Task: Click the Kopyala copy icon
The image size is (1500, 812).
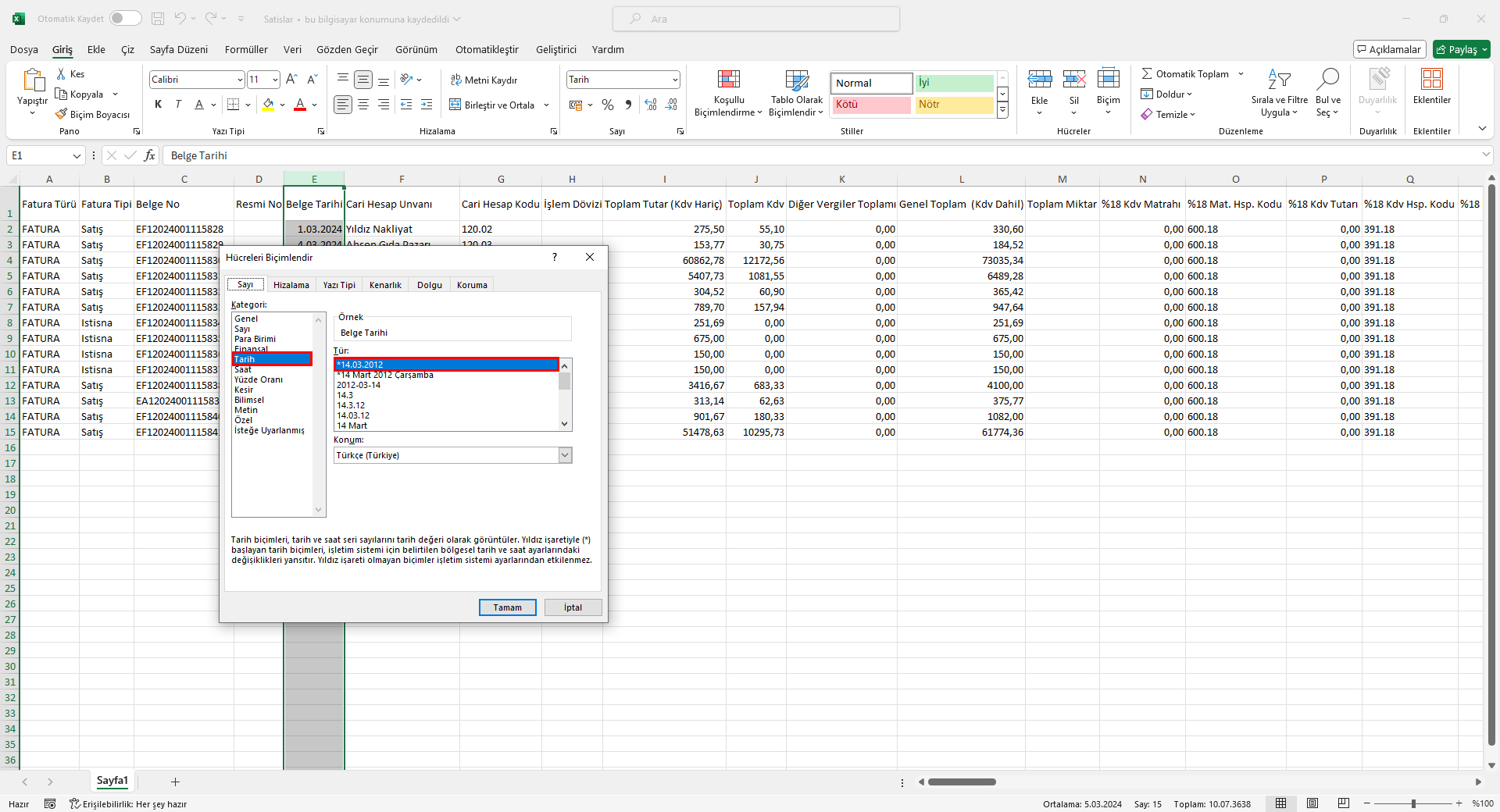Action: click(61, 94)
